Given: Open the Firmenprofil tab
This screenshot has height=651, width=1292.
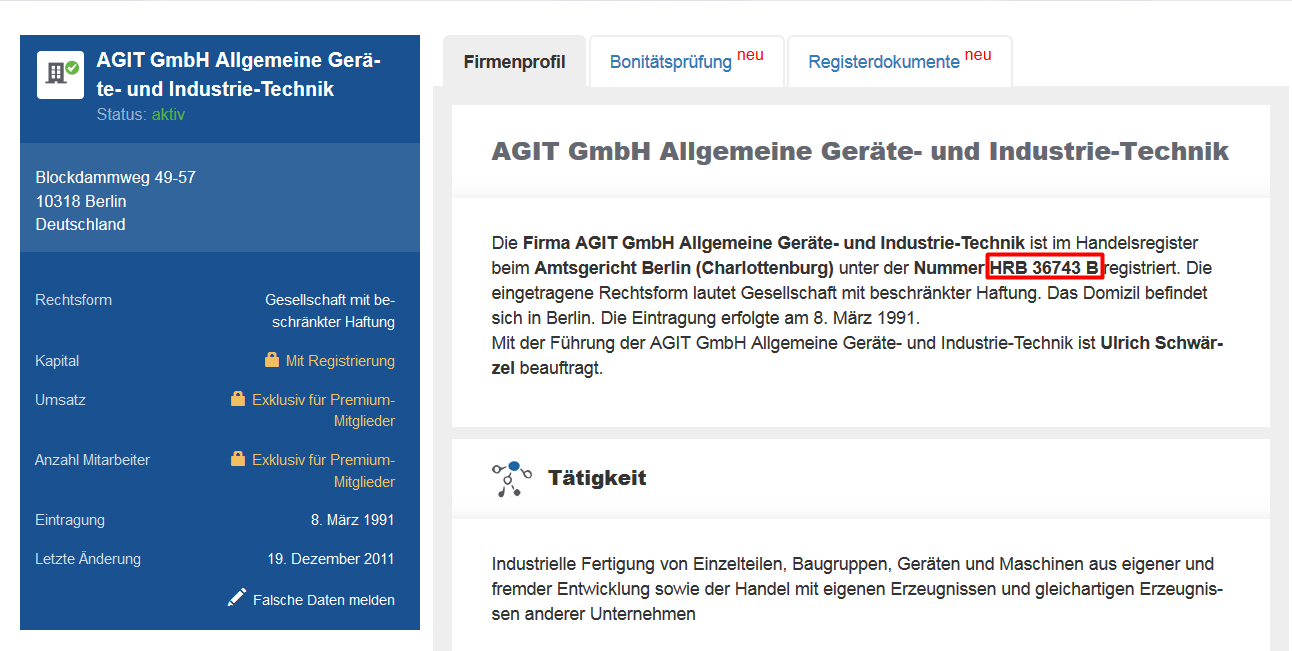Looking at the screenshot, I should point(514,62).
